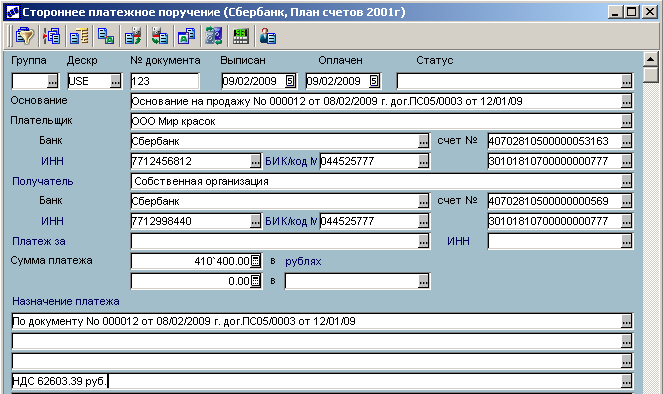
Task: Open Статус field ellipsis button
Action: (627, 81)
